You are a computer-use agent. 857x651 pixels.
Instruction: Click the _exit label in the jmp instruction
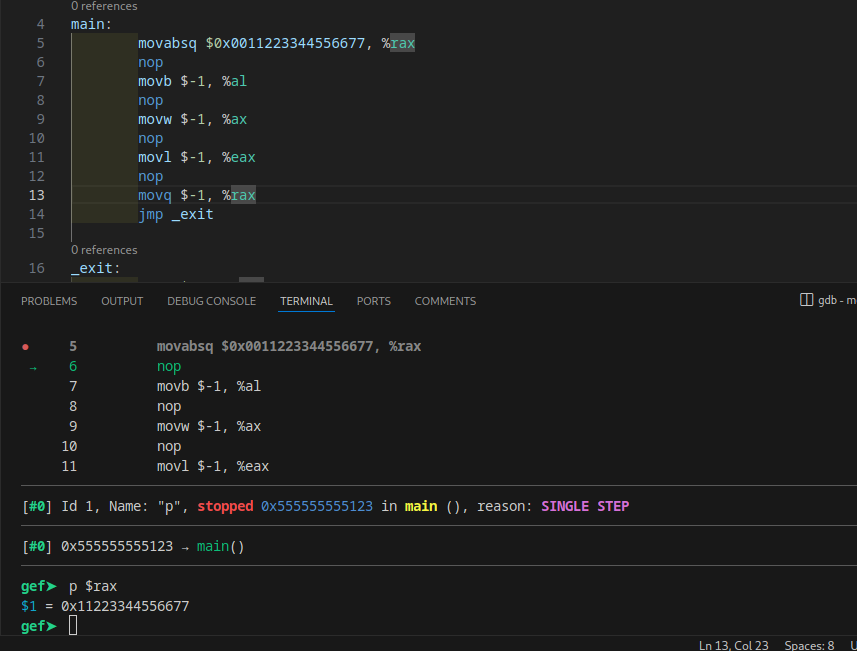tap(192, 214)
